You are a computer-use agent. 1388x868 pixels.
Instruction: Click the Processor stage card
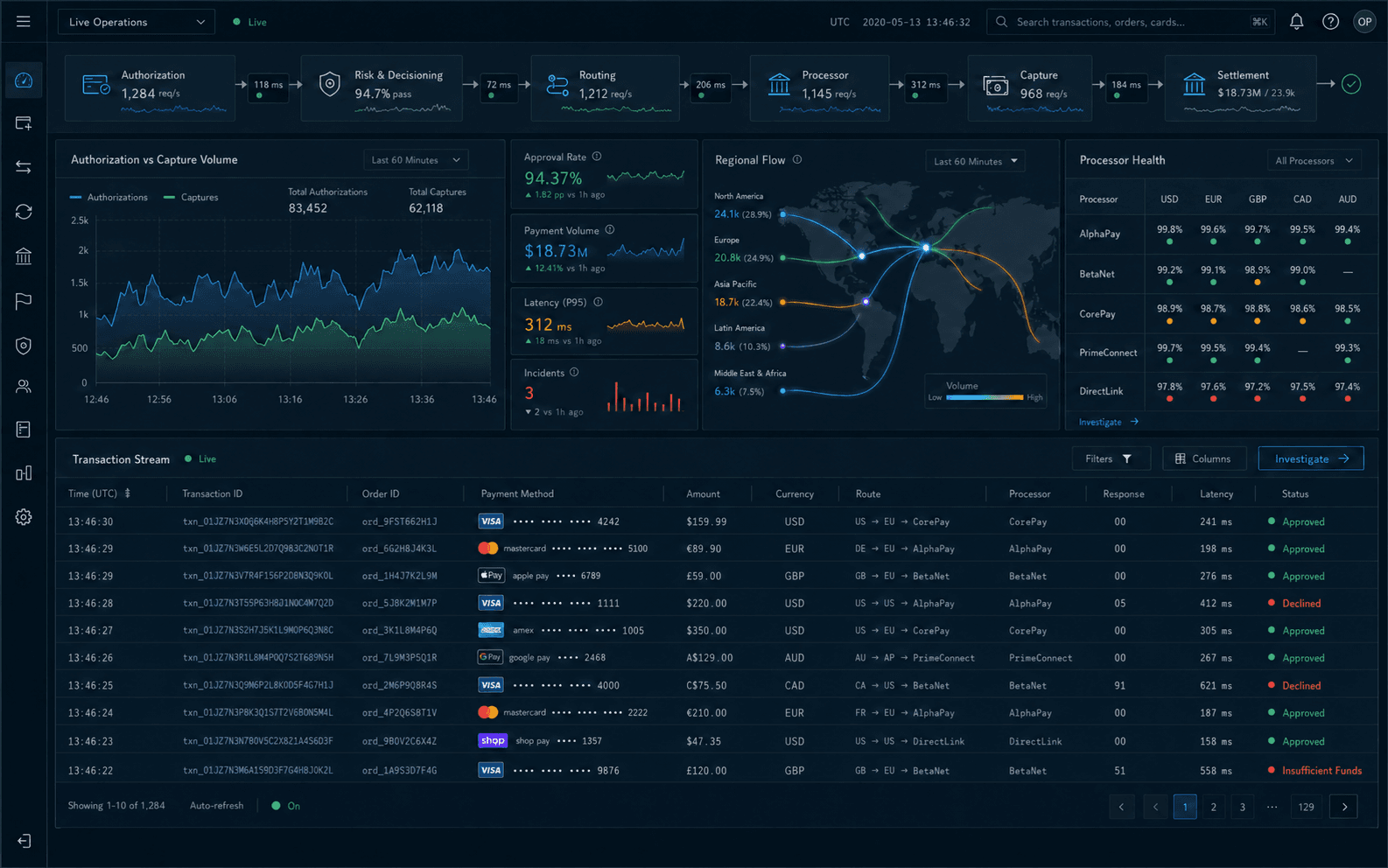click(819, 87)
